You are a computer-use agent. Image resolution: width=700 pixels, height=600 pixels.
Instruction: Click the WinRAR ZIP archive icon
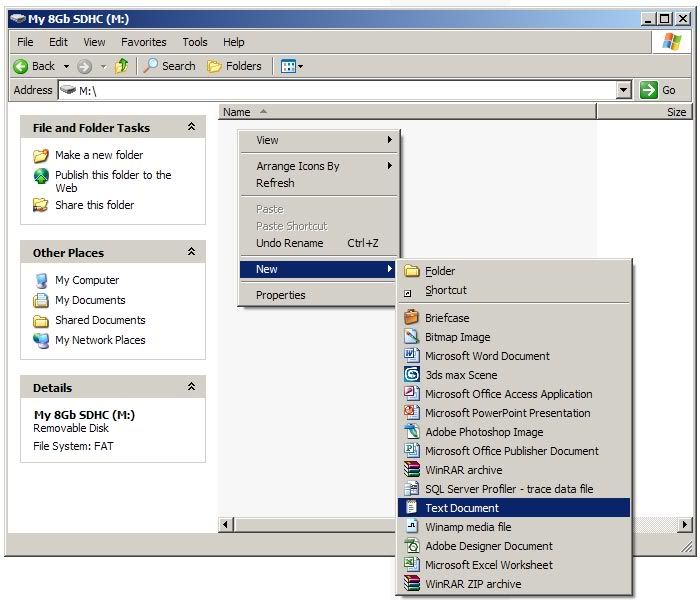(412, 583)
